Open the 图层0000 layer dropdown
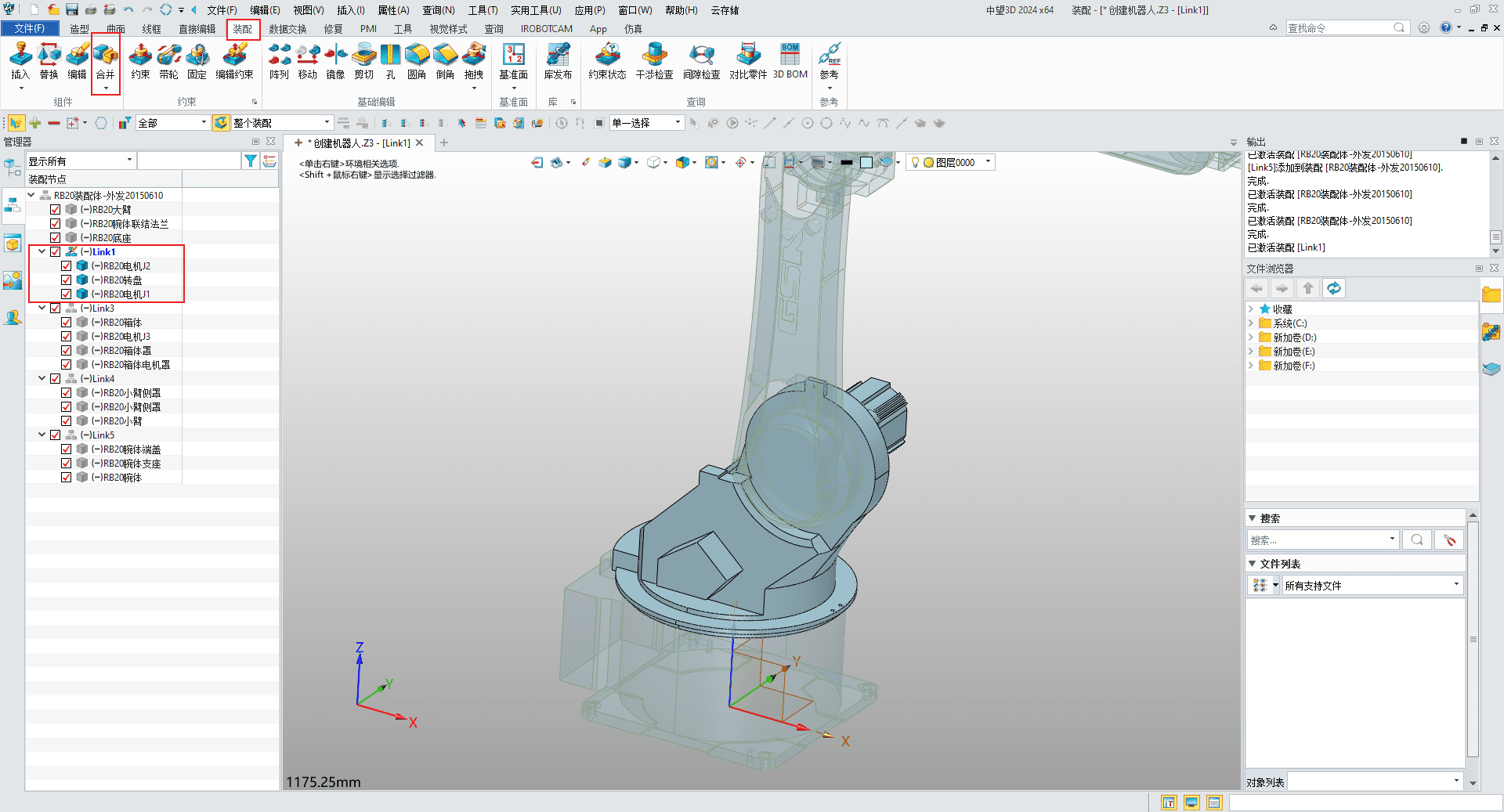Screen dimensions: 1504x812 (x=949, y=162)
